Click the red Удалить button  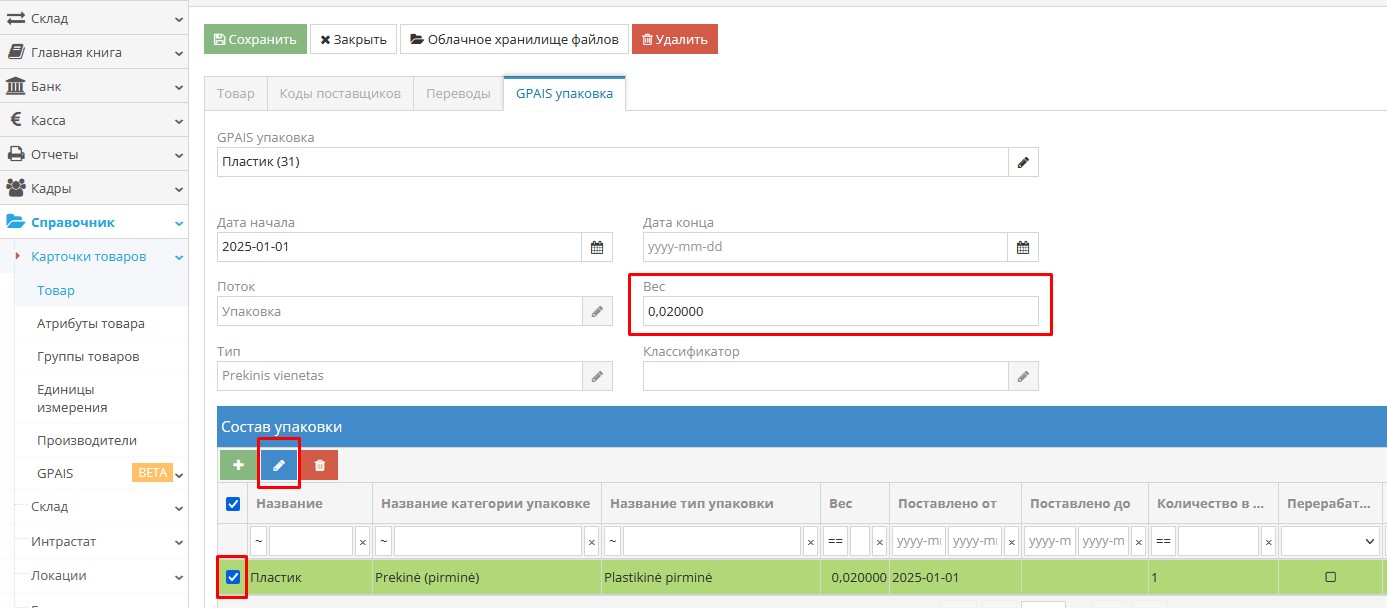[x=674, y=40]
